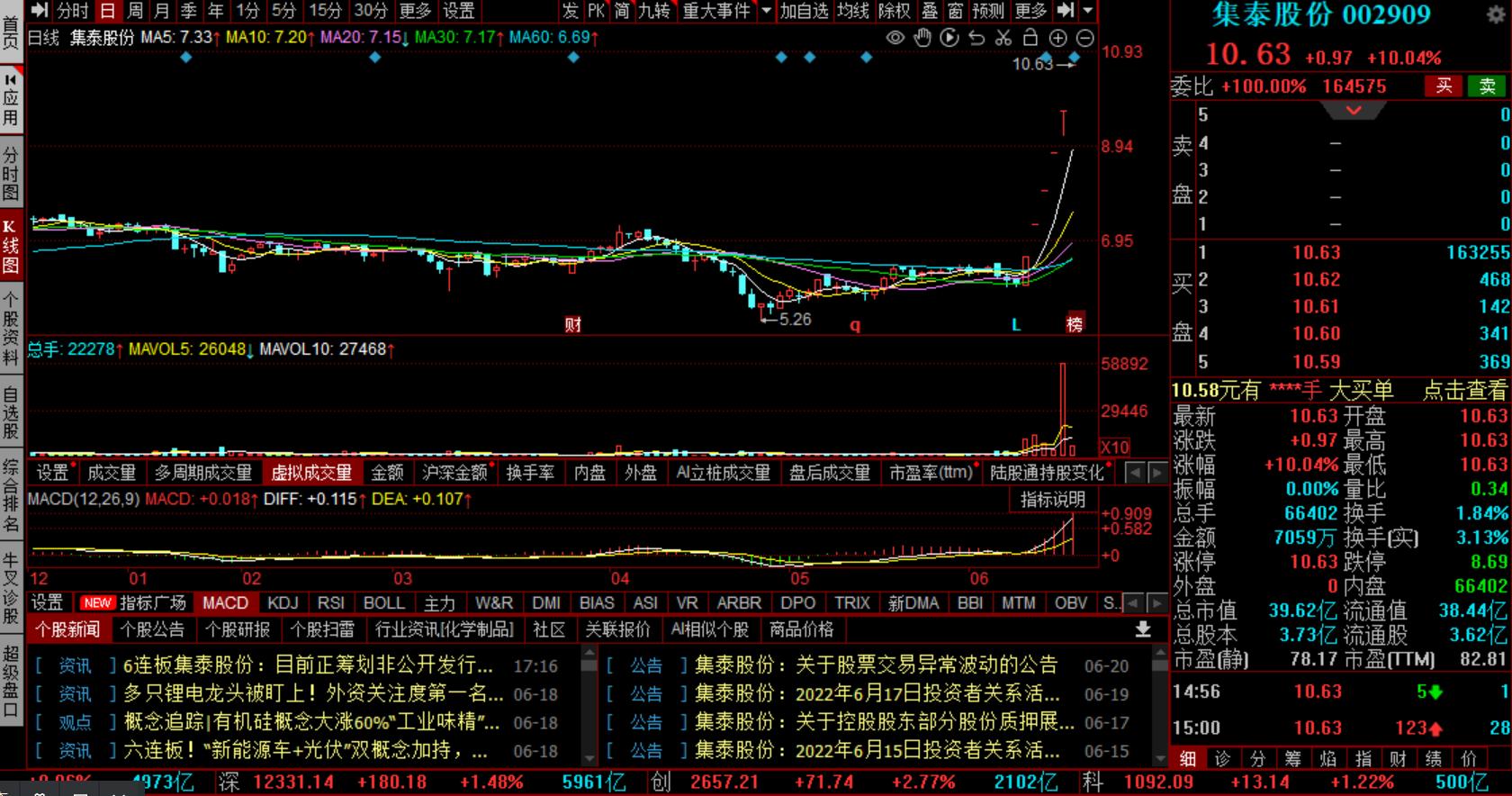1512x796 pixels.
Task: Zoom in with the plus circle icon
Action: click(1058, 38)
